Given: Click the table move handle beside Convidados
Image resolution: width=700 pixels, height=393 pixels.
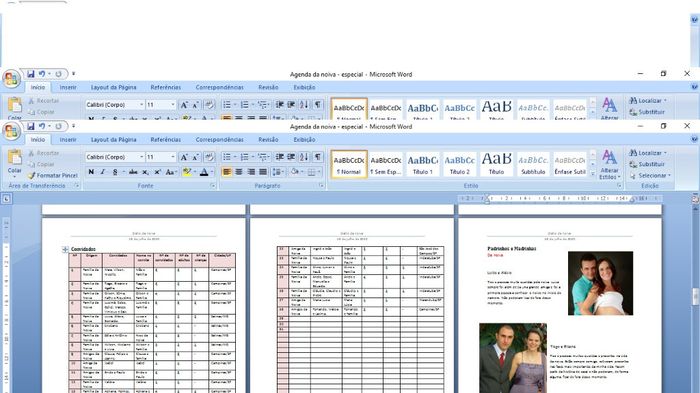Looking at the screenshot, I should 65,249.
